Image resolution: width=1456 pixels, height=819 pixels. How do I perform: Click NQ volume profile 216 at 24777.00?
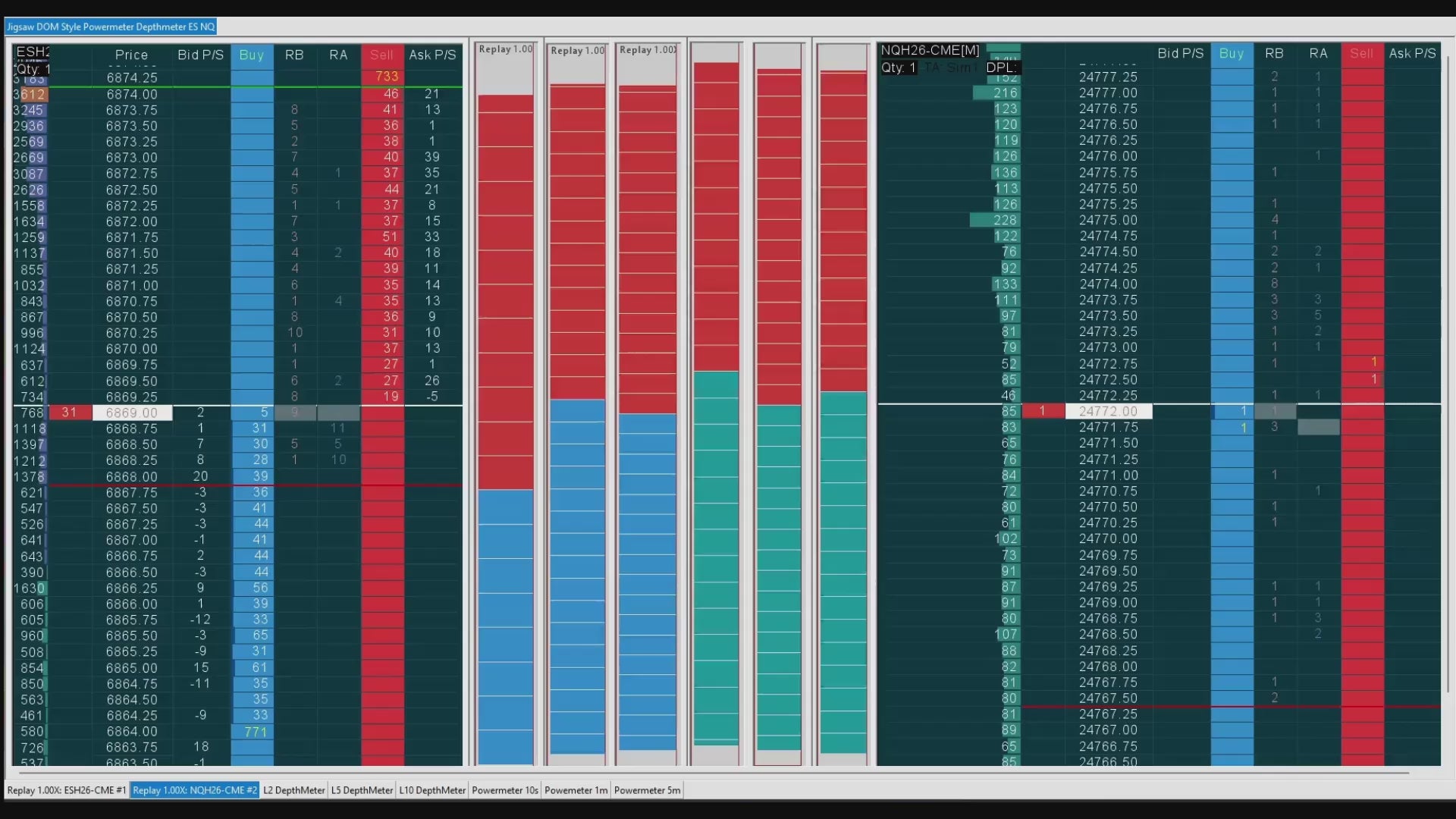996,93
